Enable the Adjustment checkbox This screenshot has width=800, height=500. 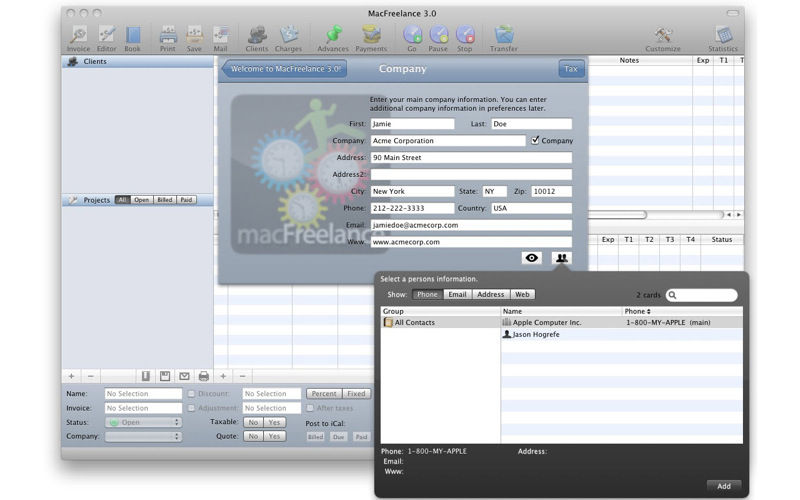(x=191, y=408)
